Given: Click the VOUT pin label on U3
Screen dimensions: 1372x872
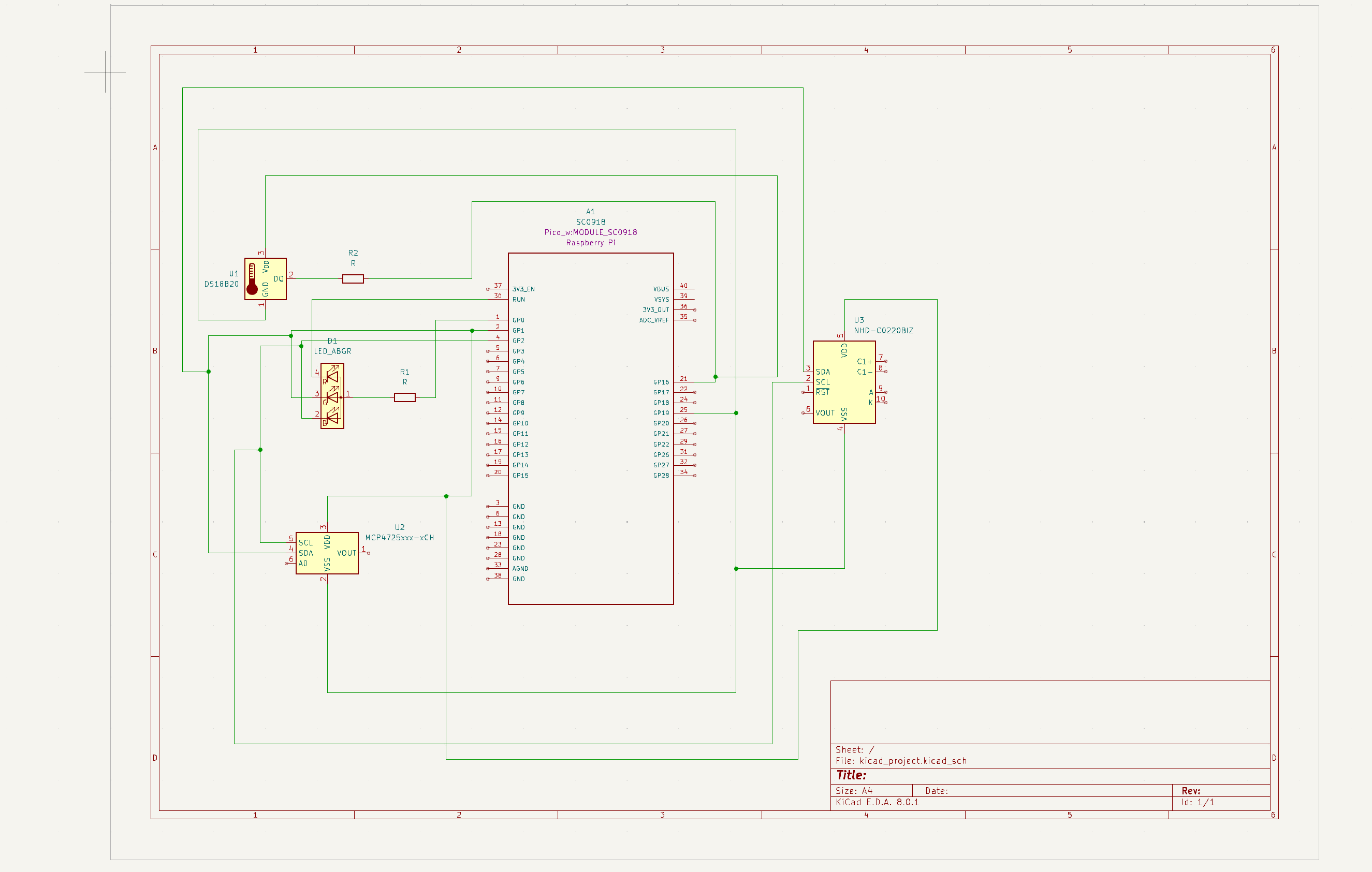Looking at the screenshot, I should tap(825, 413).
